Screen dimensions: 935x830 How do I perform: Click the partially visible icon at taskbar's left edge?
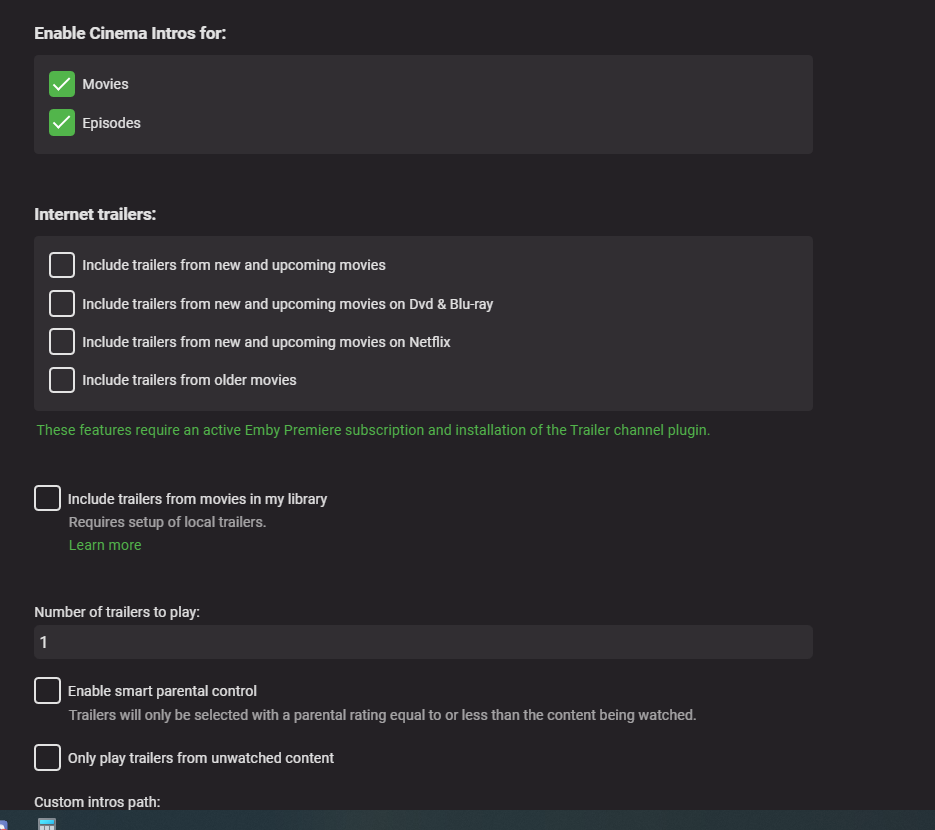click(x=3, y=824)
